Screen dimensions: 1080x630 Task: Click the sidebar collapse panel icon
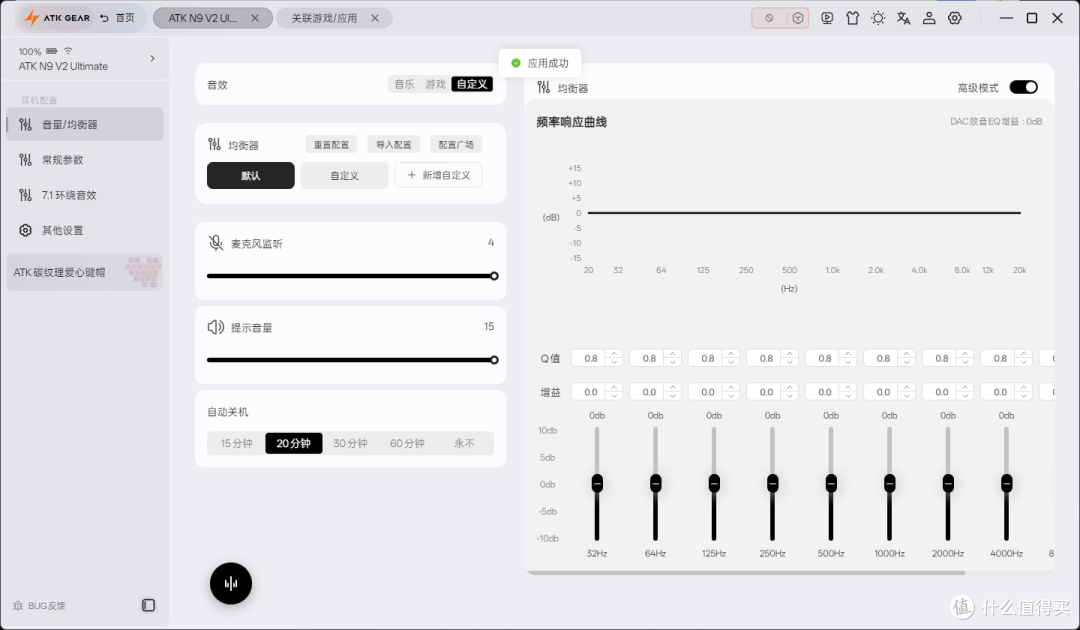tap(148, 605)
